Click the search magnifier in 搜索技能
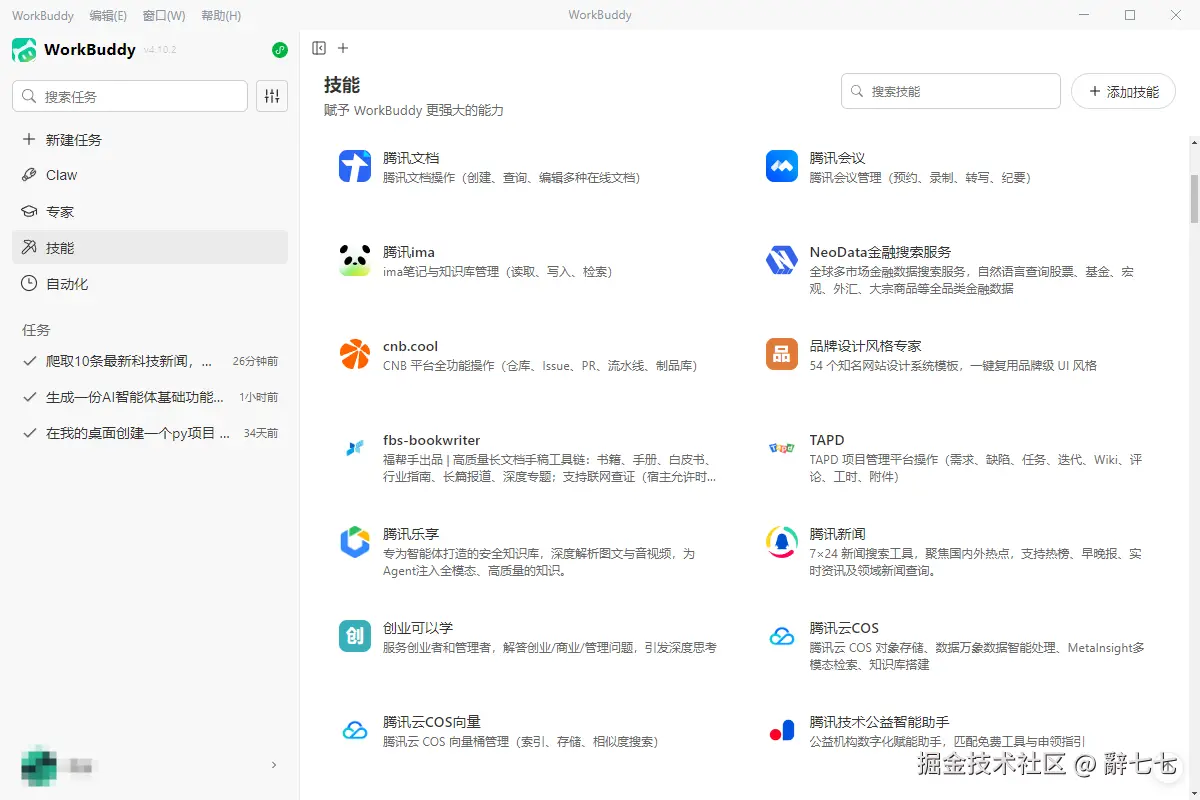Screen dimensions: 1200x800 click(x=857, y=91)
